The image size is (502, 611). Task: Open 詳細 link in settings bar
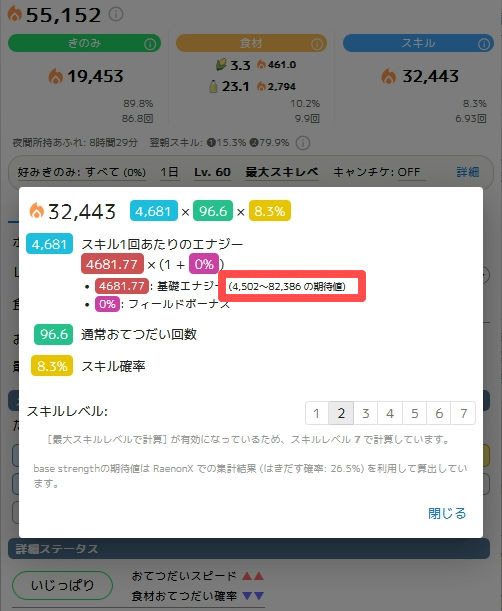pyautogui.click(x=468, y=172)
